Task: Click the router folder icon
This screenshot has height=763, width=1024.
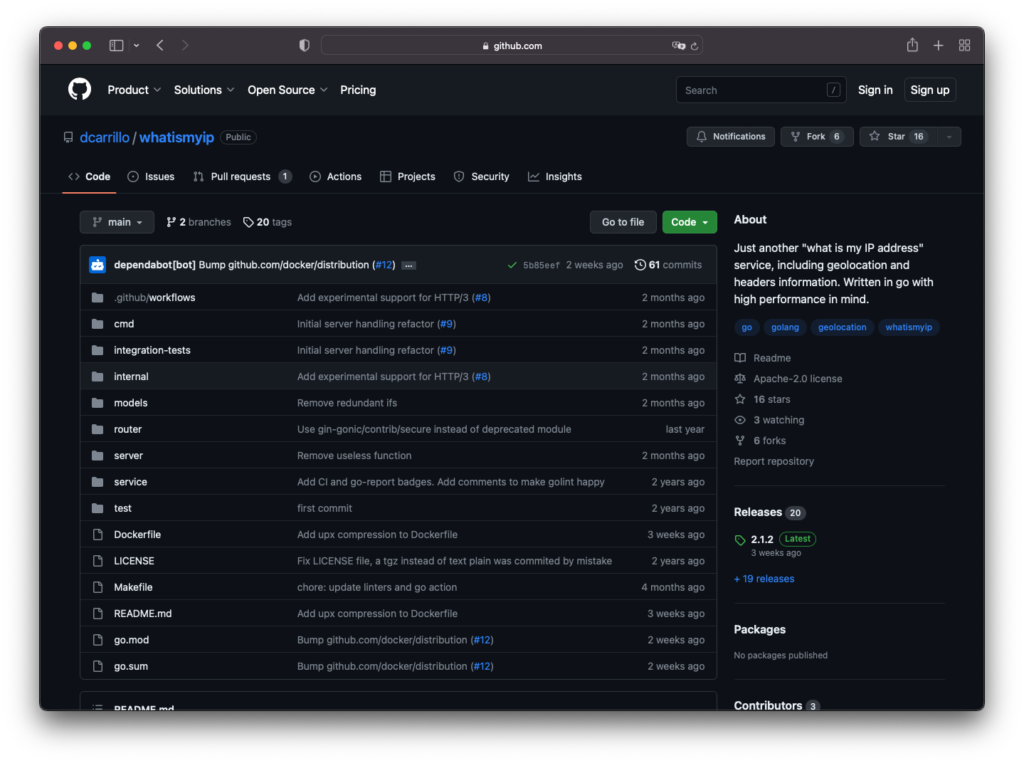Action: [x=98, y=429]
